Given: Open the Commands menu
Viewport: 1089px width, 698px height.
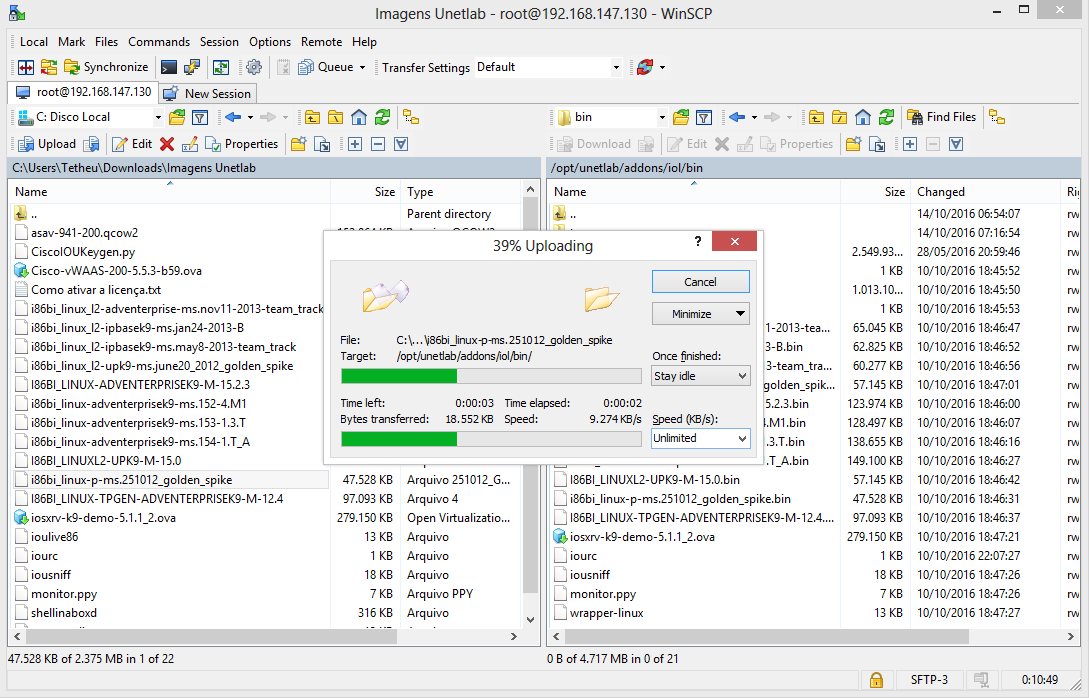Looking at the screenshot, I should [x=159, y=42].
